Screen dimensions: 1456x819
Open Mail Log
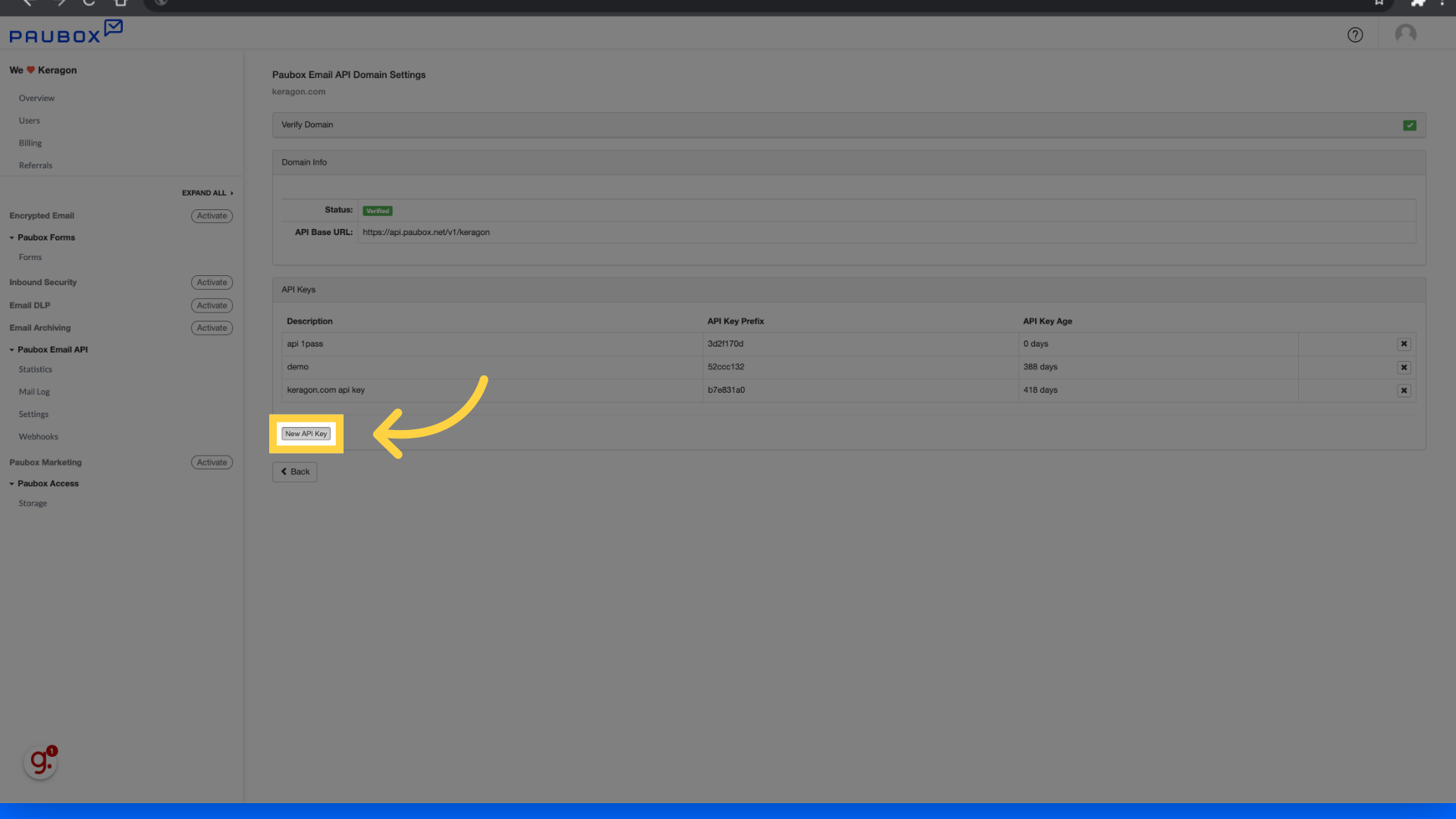pyautogui.click(x=34, y=393)
